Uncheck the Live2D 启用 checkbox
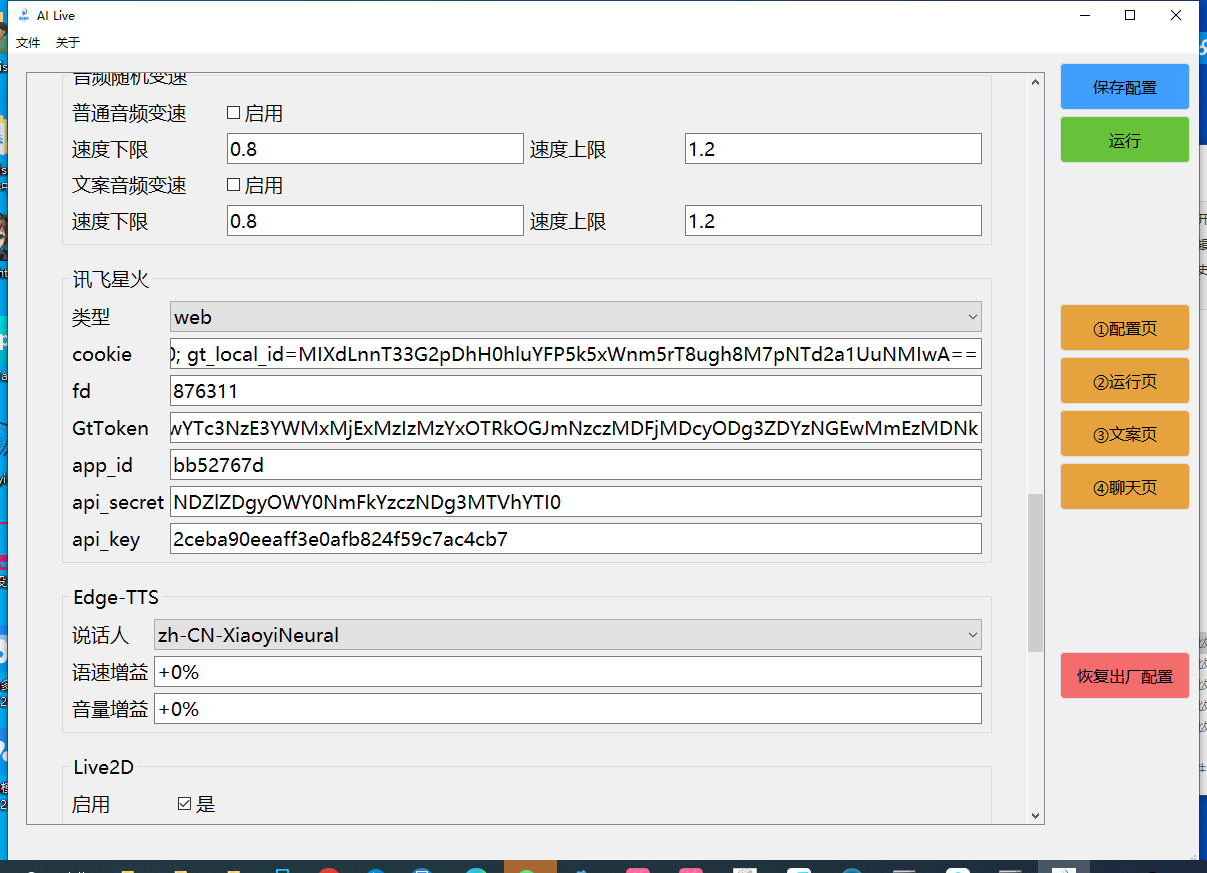This screenshot has width=1207, height=873. (x=185, y=803)
